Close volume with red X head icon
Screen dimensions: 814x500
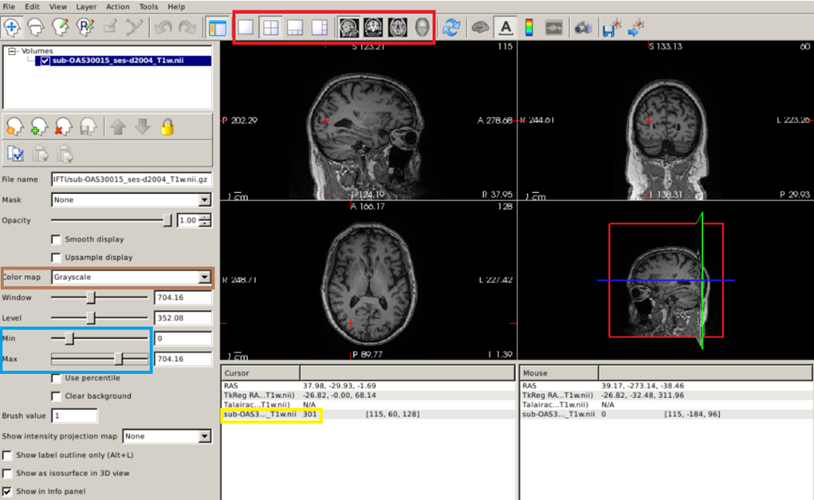(63, 126)
